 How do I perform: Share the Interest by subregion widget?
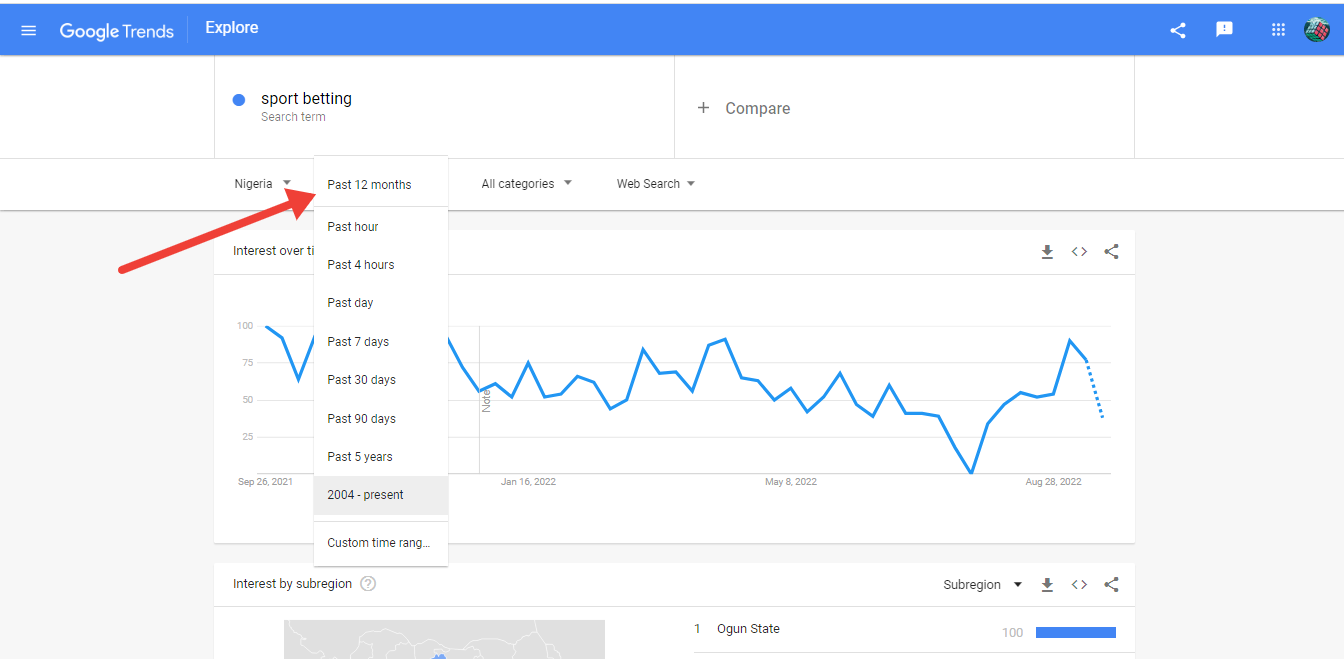[1111, 585]
